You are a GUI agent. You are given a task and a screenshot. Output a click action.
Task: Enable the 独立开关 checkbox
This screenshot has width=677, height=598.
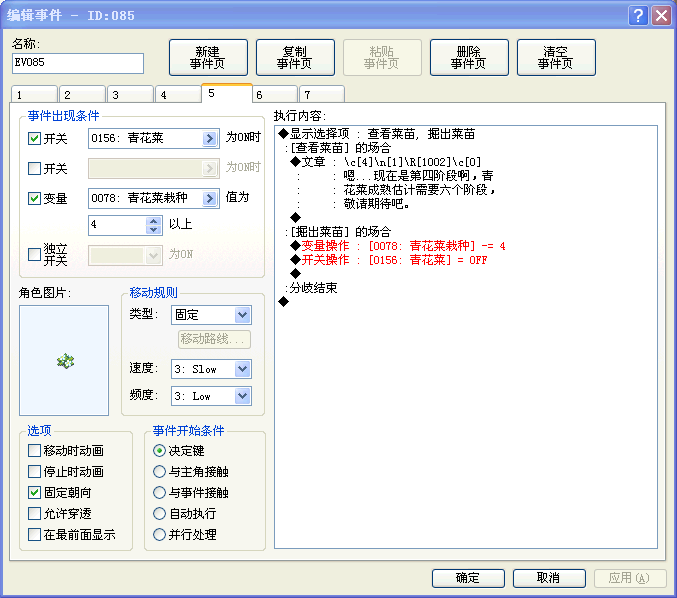coord(34,254)
